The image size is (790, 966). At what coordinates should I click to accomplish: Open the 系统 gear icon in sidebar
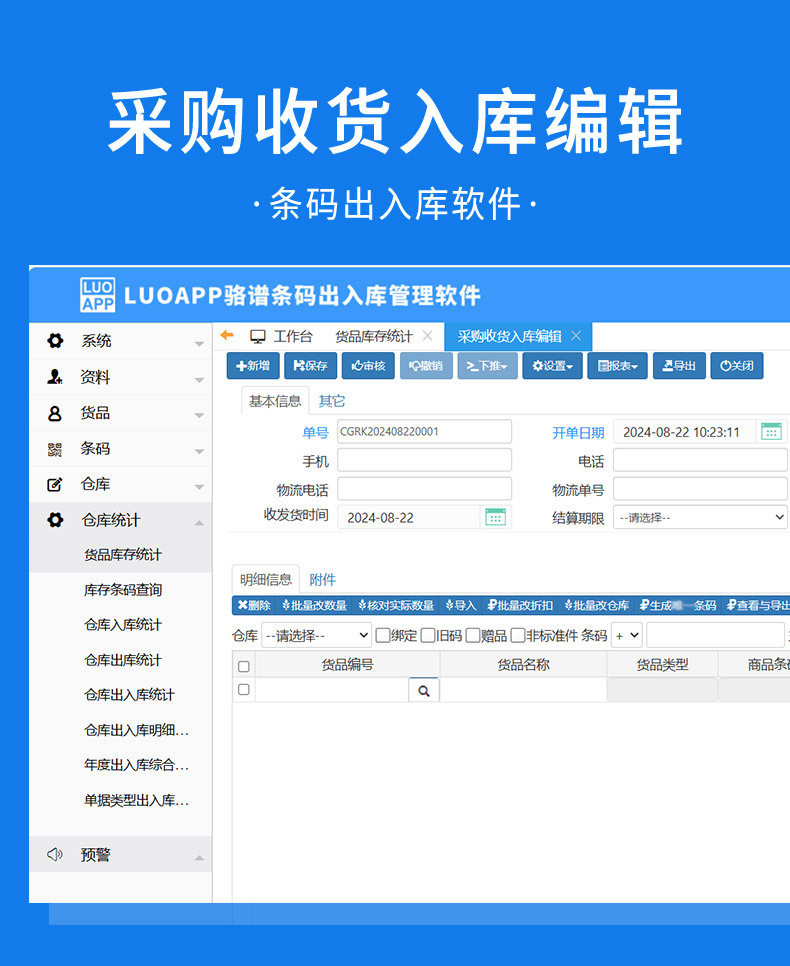click(x=55, y=341)
